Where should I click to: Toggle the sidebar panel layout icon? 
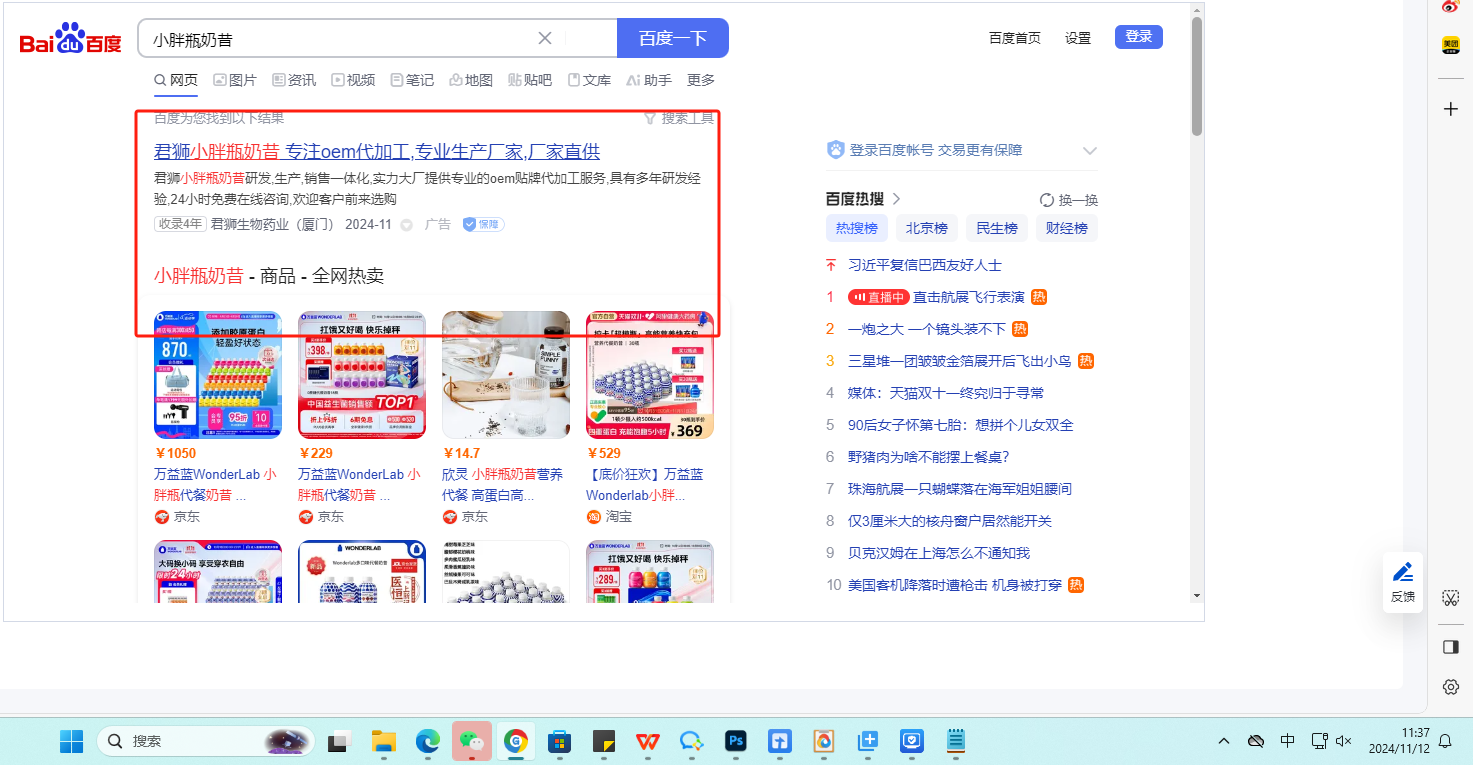tap(1451, 647)
